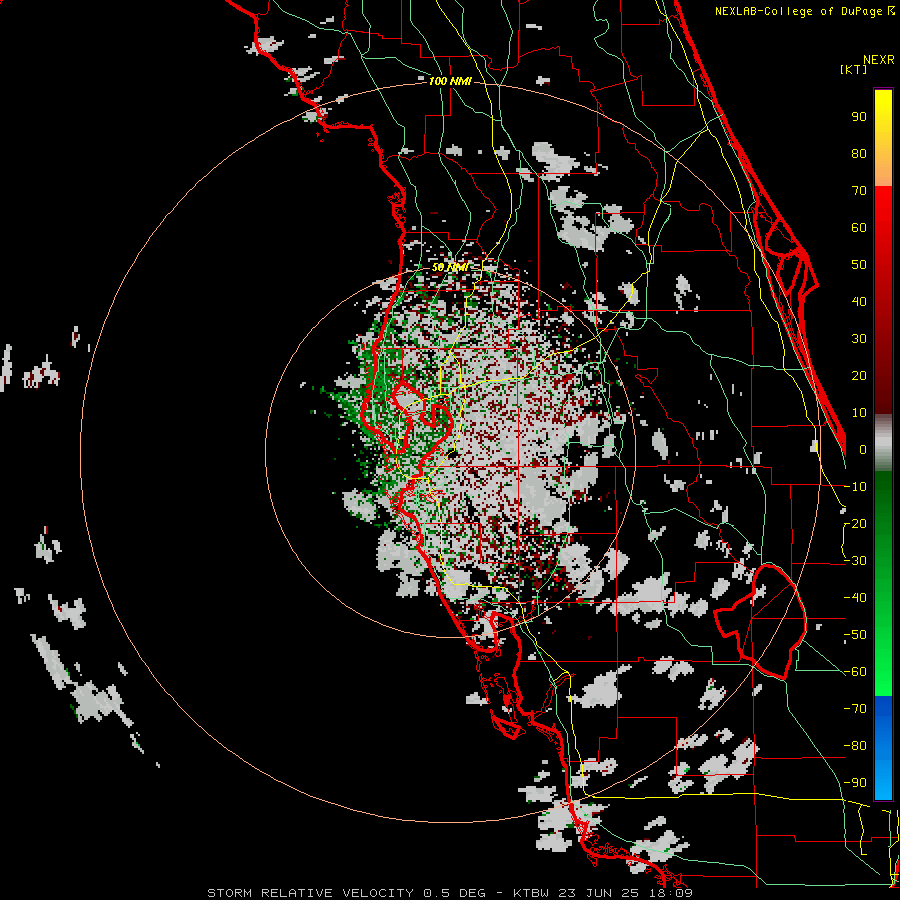Pick the blue segment at the color bar bottom
The image size is (900, 900).
(883, 747)
